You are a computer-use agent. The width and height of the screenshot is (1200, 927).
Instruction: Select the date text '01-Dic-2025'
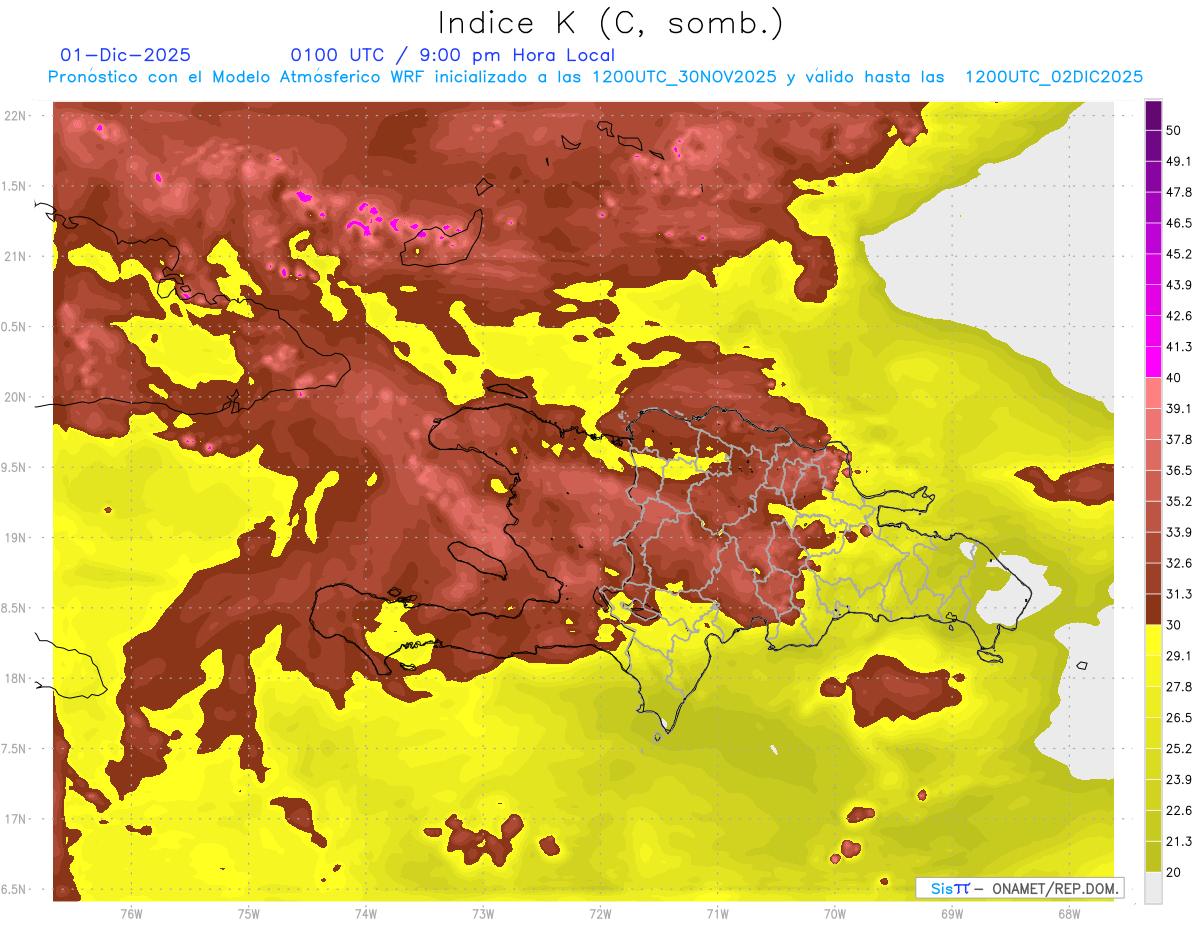[x=126, y=55]
